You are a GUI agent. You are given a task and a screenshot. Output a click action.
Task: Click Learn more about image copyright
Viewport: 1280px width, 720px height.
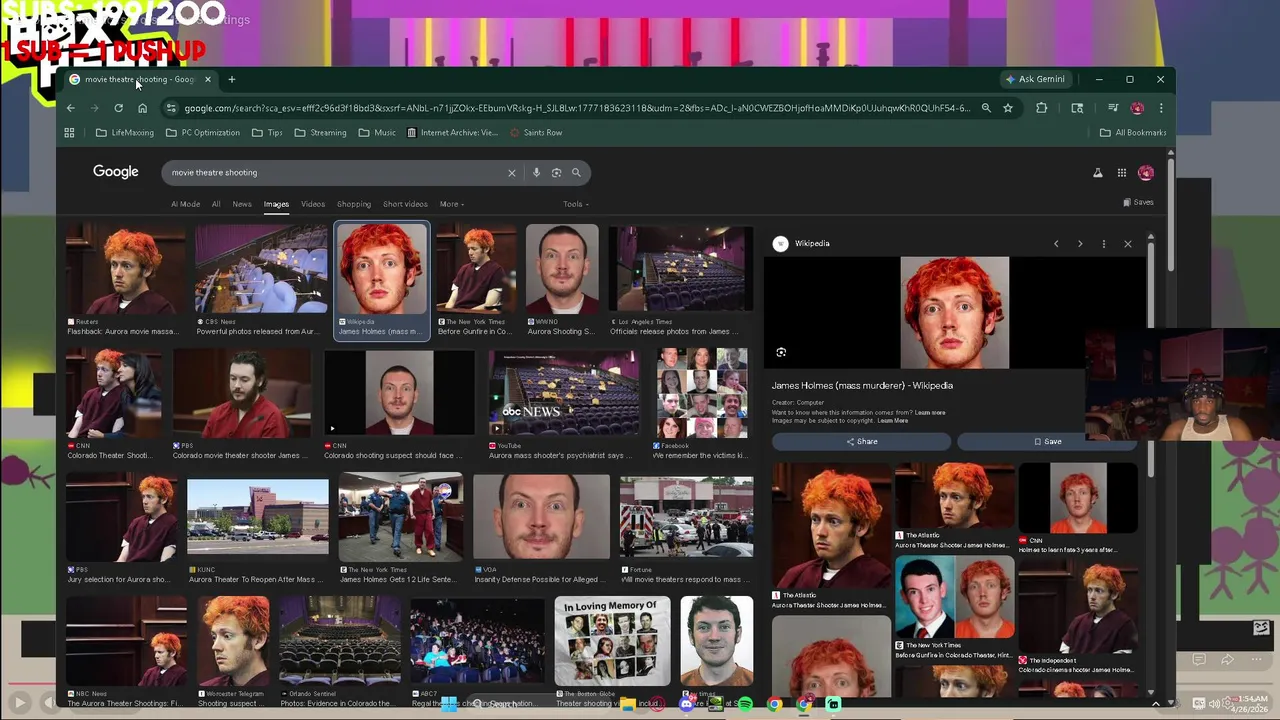click(x=893, y=421)
